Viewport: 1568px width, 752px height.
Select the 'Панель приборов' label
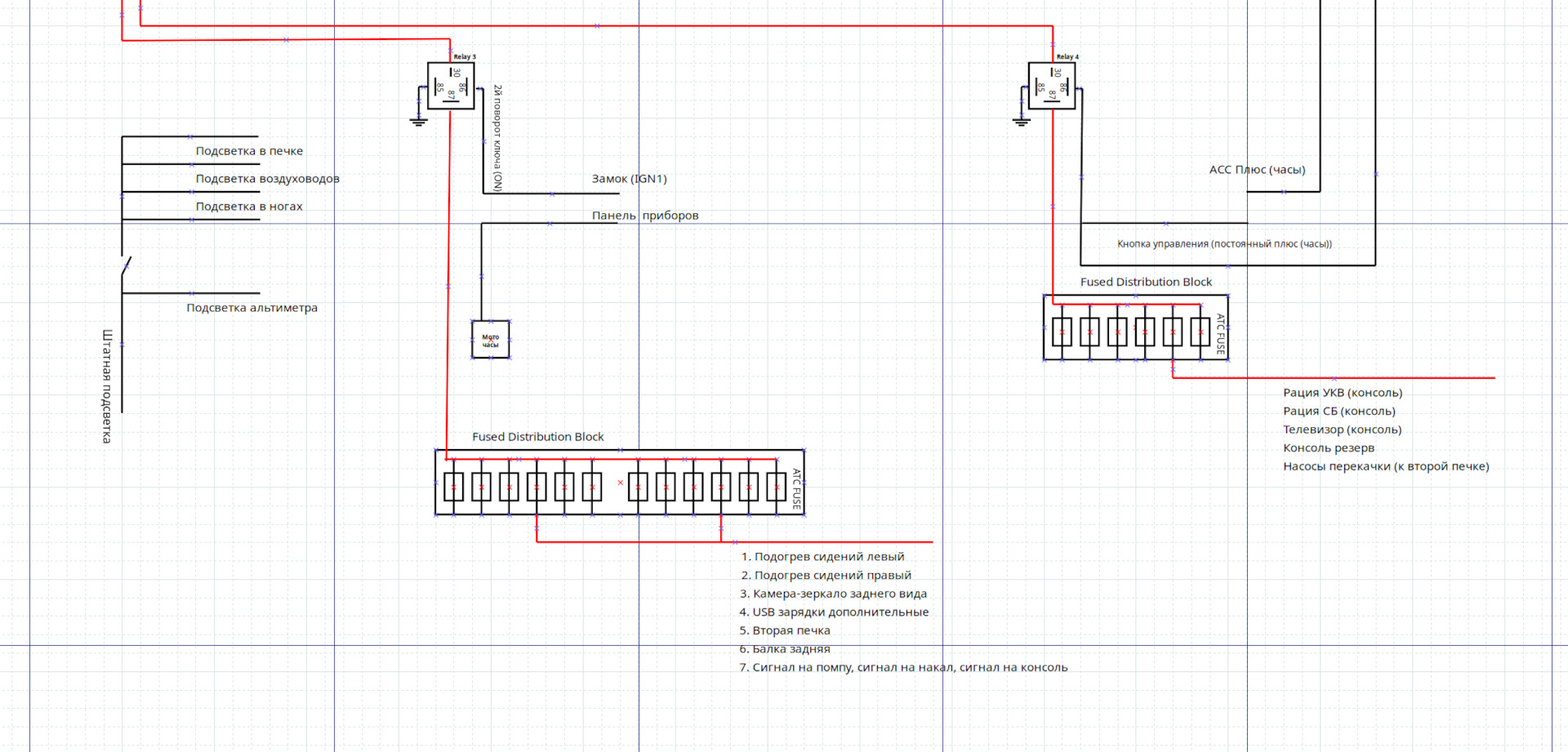pyautogui.click(x=645, y=216)
